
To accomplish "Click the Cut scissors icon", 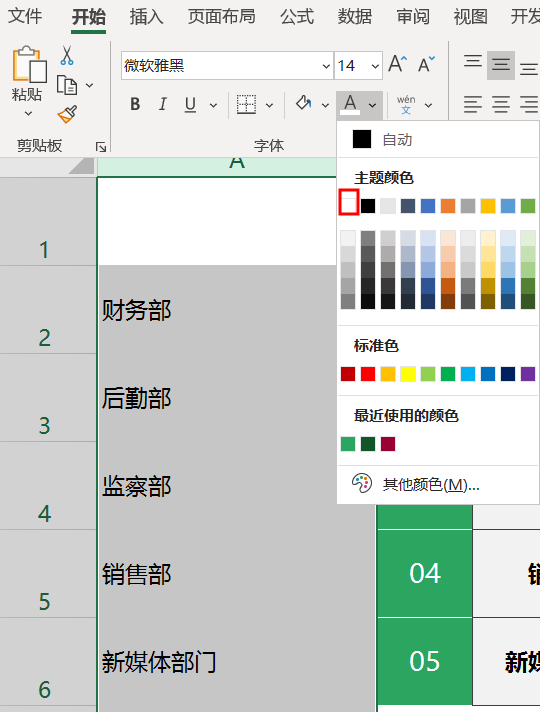I will 67,55.
